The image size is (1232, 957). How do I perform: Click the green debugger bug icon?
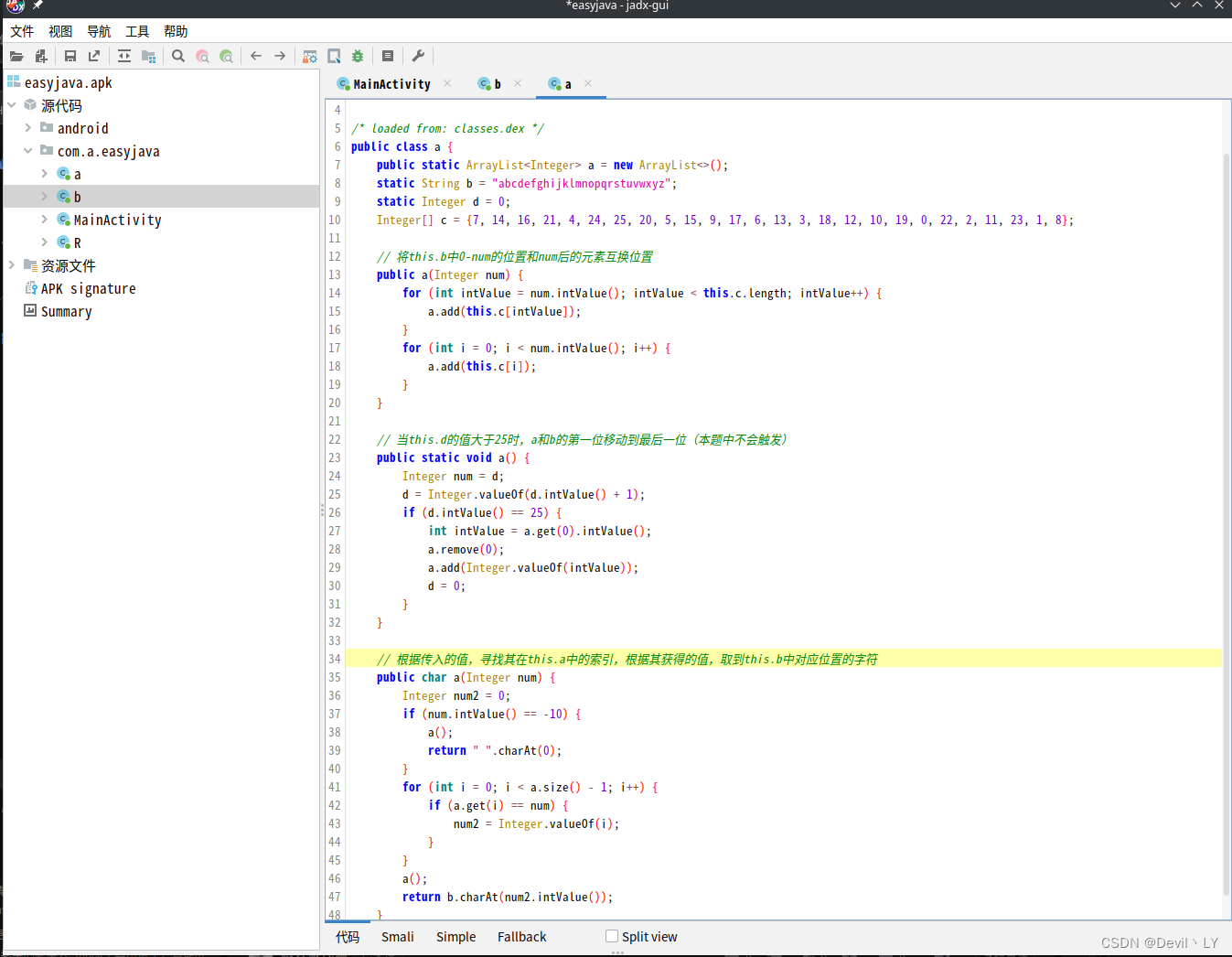click(x=358, y=56)
